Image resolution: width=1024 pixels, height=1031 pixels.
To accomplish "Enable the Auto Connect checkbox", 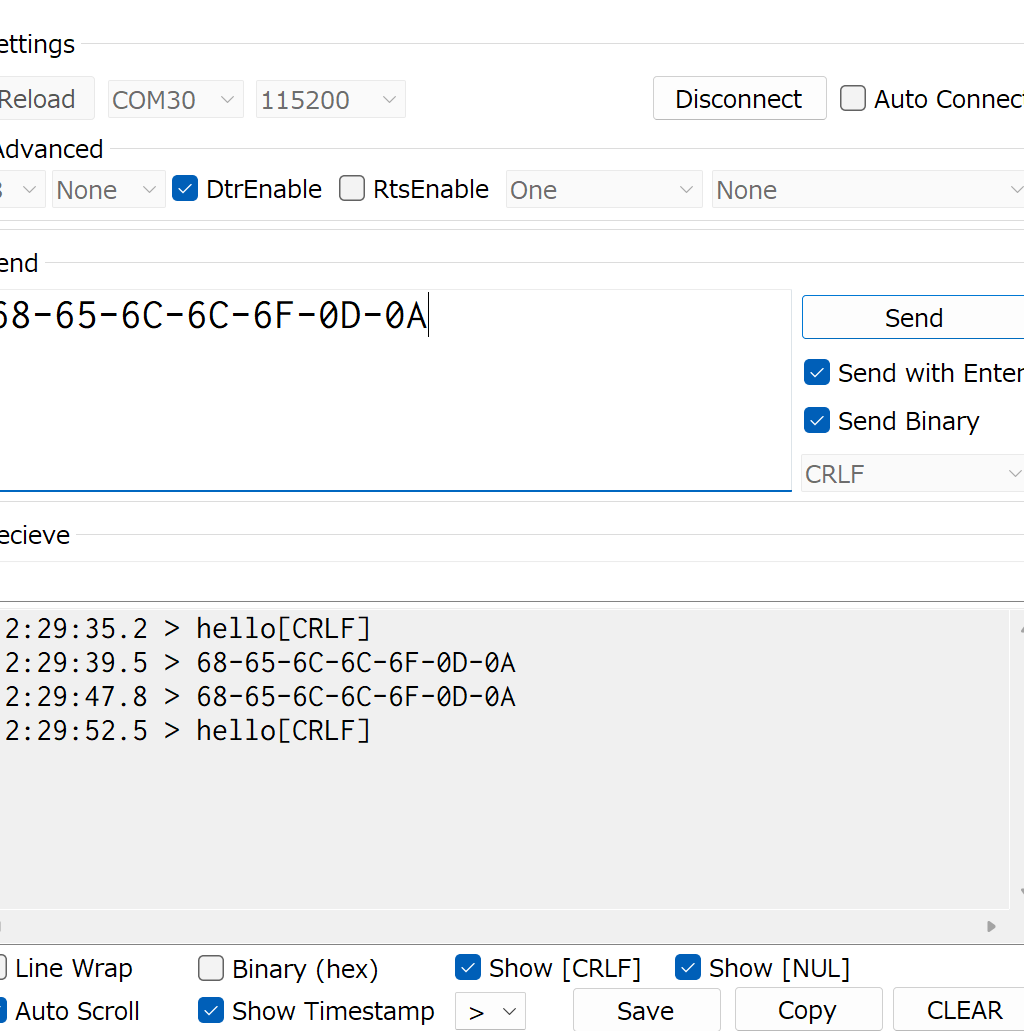I will tap(853, 99).
